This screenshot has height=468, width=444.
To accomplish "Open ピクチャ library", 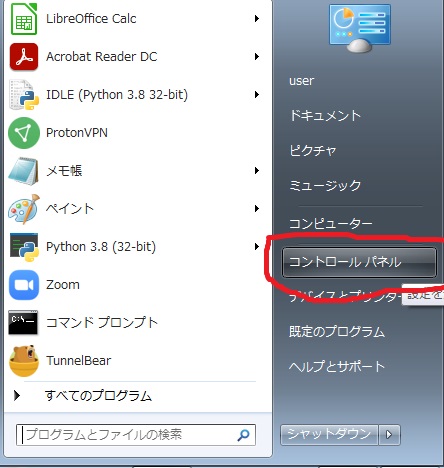I will click(312, 151).
